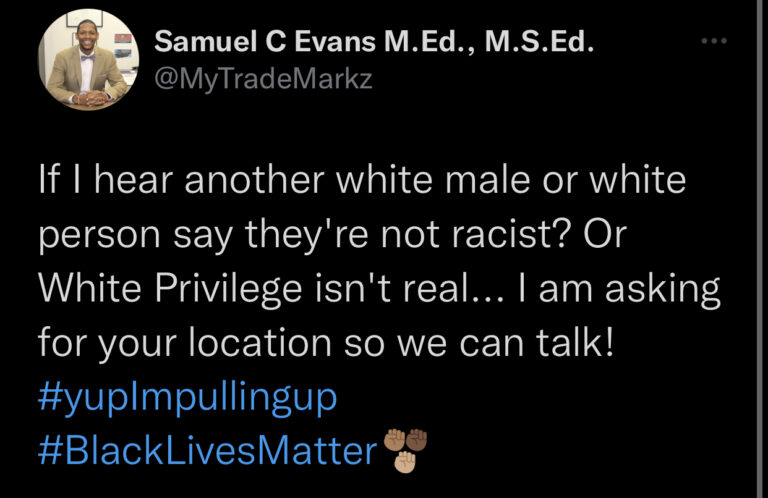
Task: Click the gray vertical strip at the right edge
Action: pyautogui.click(x=762, y=249)
